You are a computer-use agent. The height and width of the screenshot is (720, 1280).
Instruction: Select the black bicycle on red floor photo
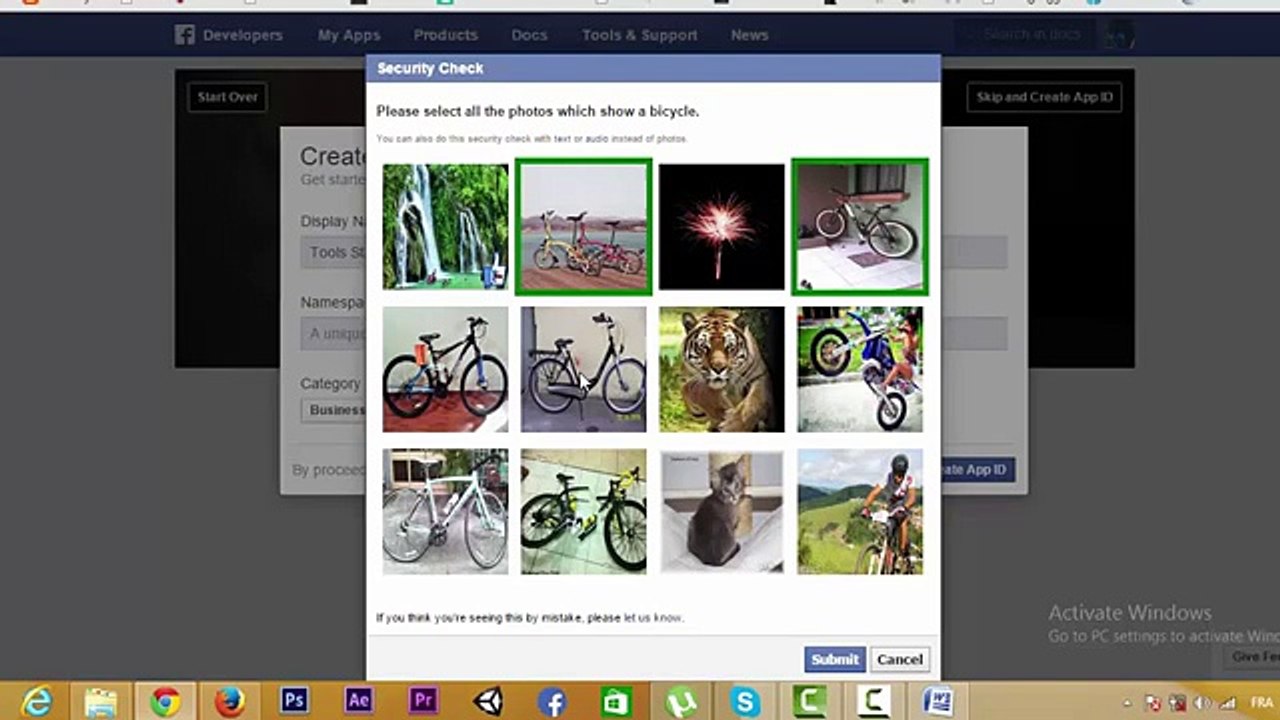445,369
